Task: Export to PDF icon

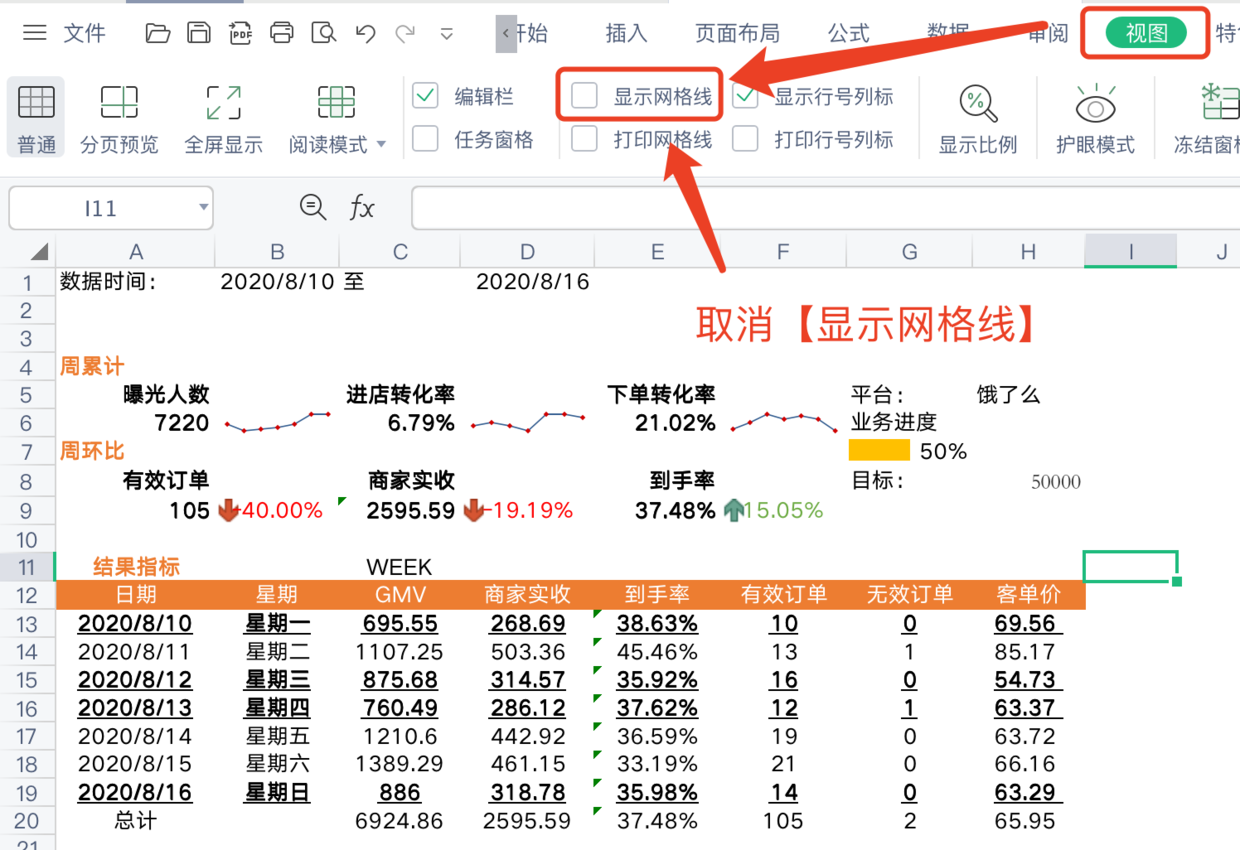Action: point(240,33)
